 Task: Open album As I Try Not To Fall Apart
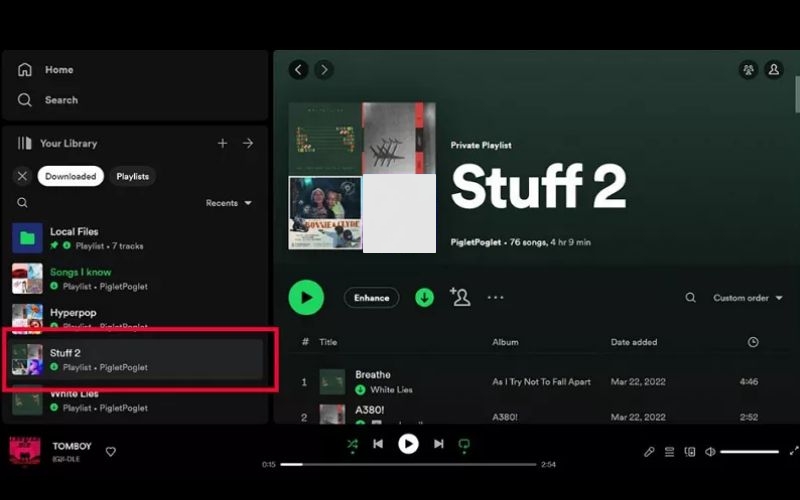(x=541, y=382)
